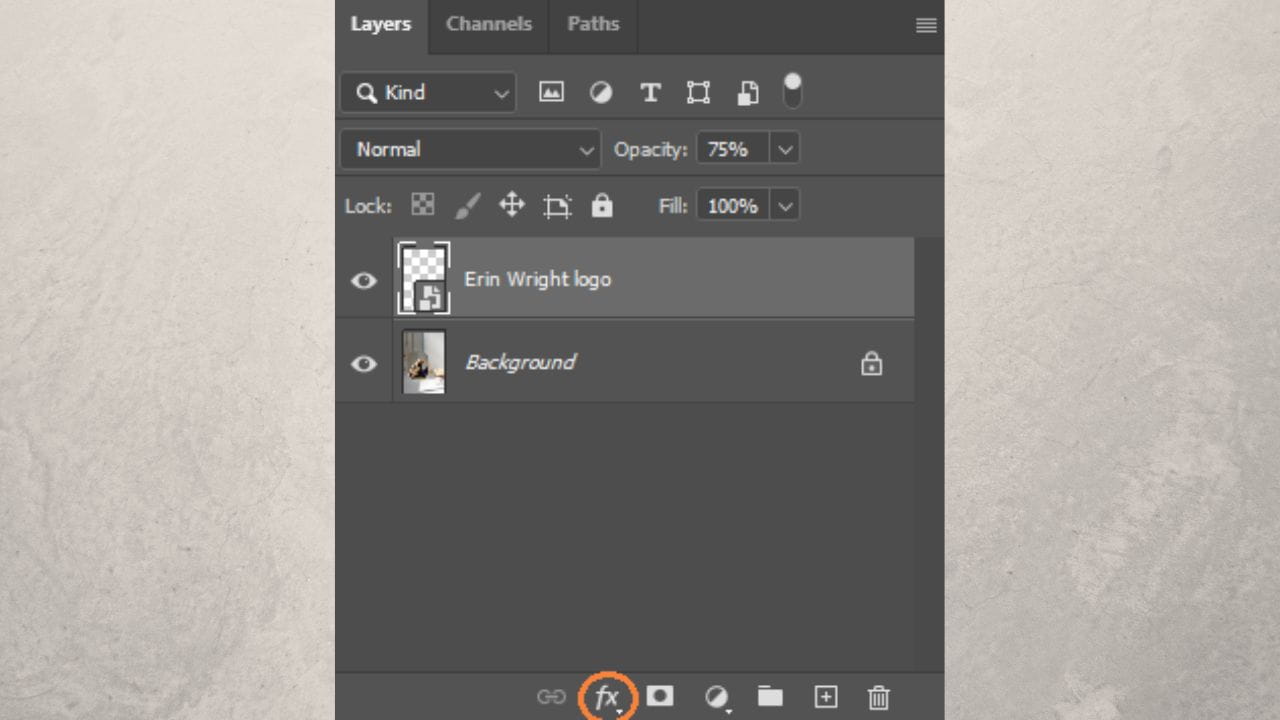Screen dimensions: 1280x720
Task: Select the Background layer thumbnail
Action: coord(424,362)
